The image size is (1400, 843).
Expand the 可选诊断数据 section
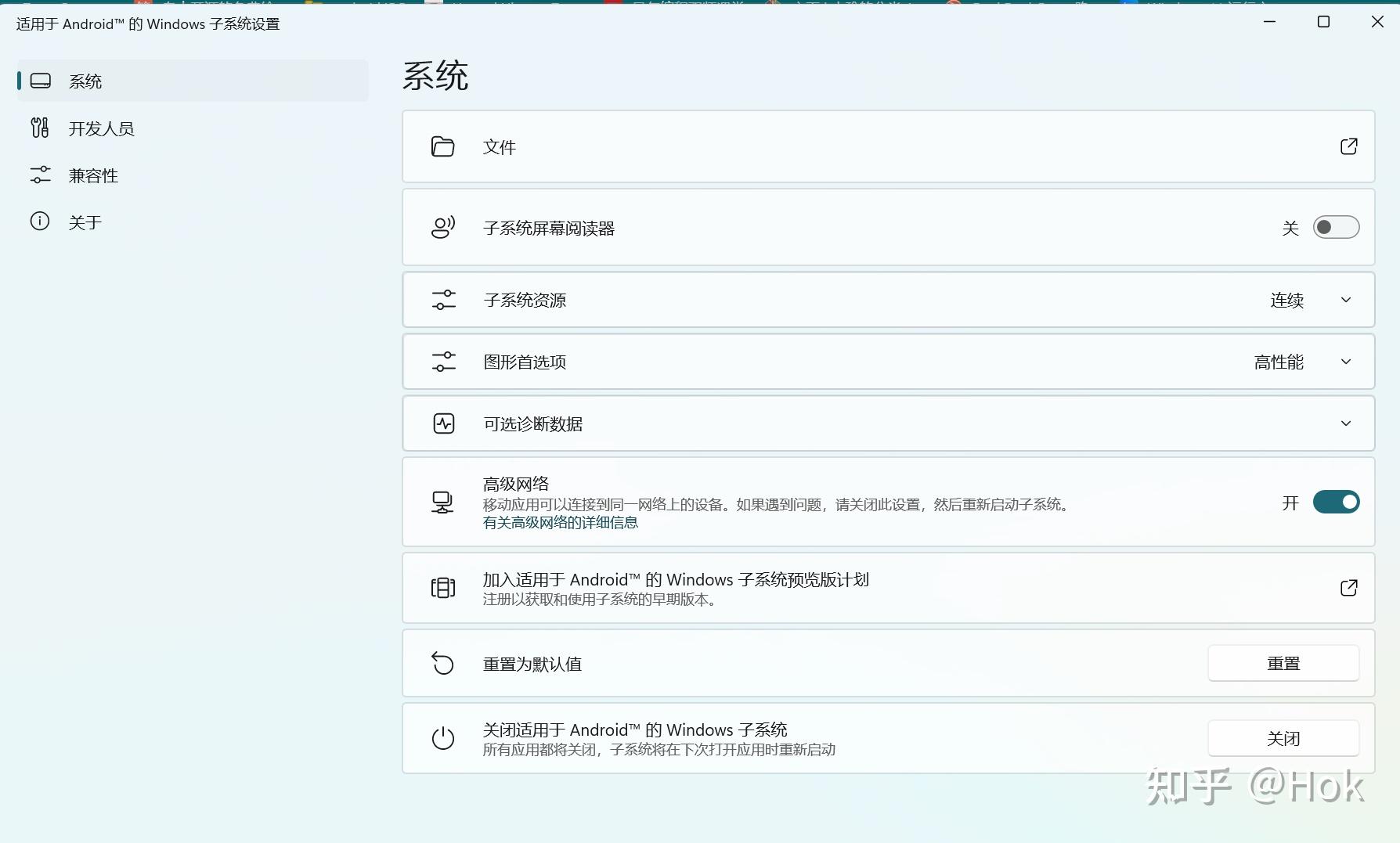click(1345, 423)
